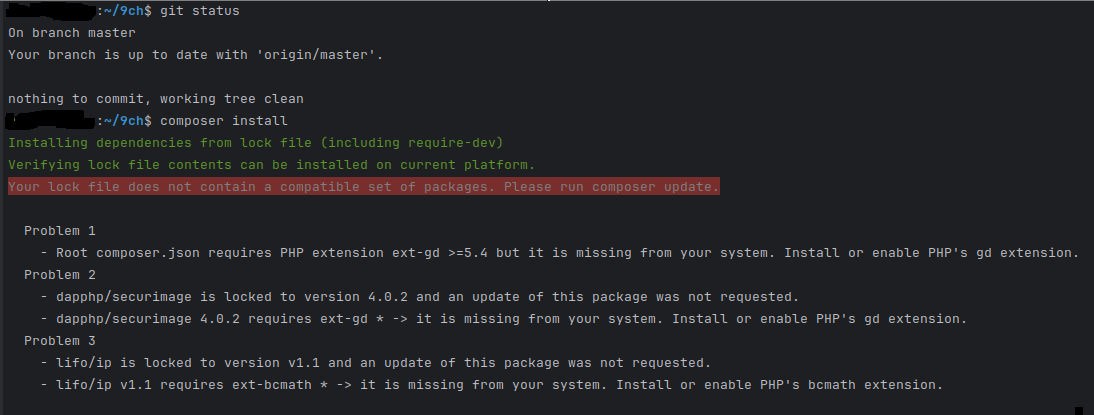1094x415 pixels.
Task: Click 'lifo/ip v1.1 requires ext-bcmath' line
Action: [x=491, y=385]
